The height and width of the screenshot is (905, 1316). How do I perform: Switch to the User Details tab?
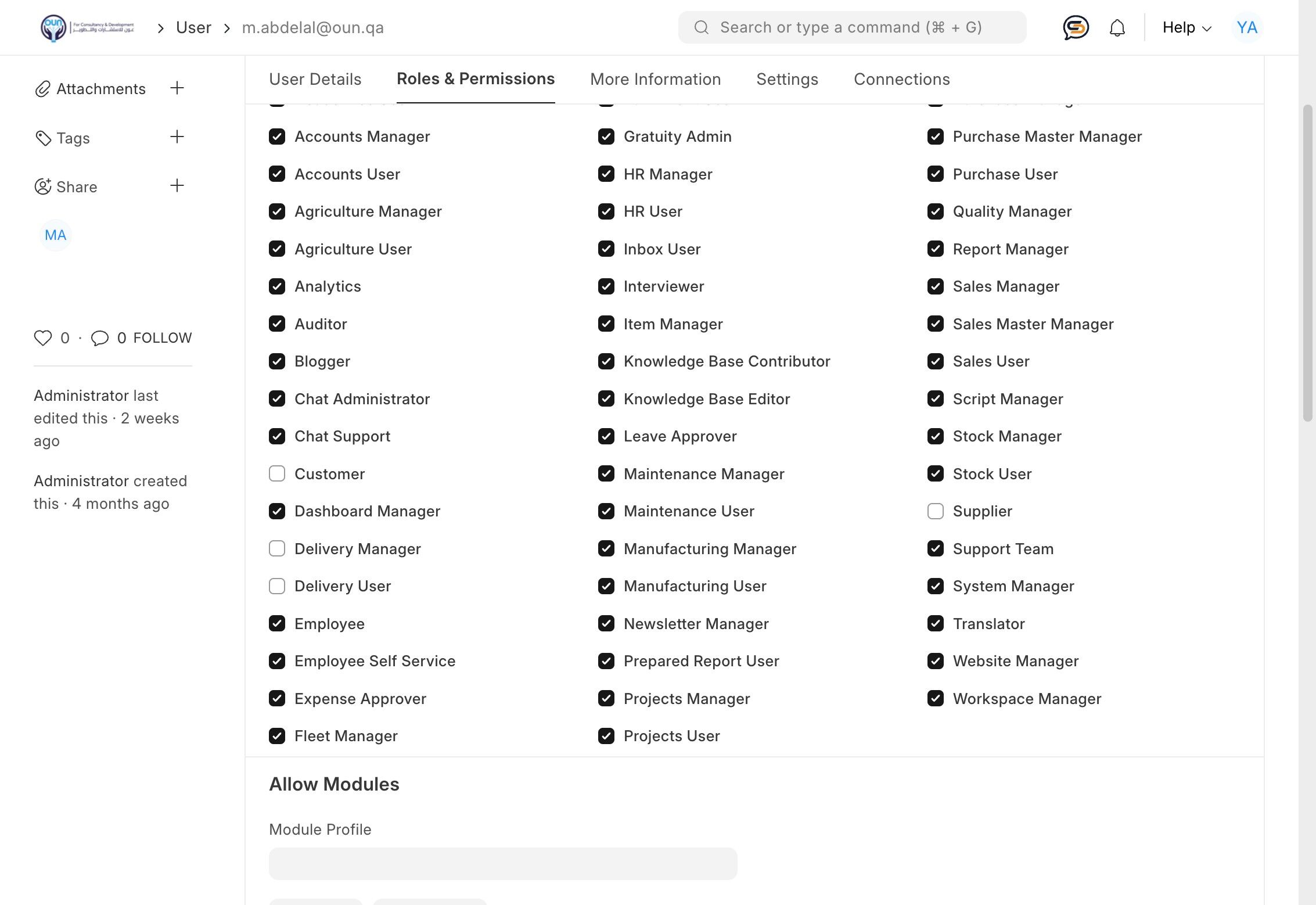tap(315, 79)
